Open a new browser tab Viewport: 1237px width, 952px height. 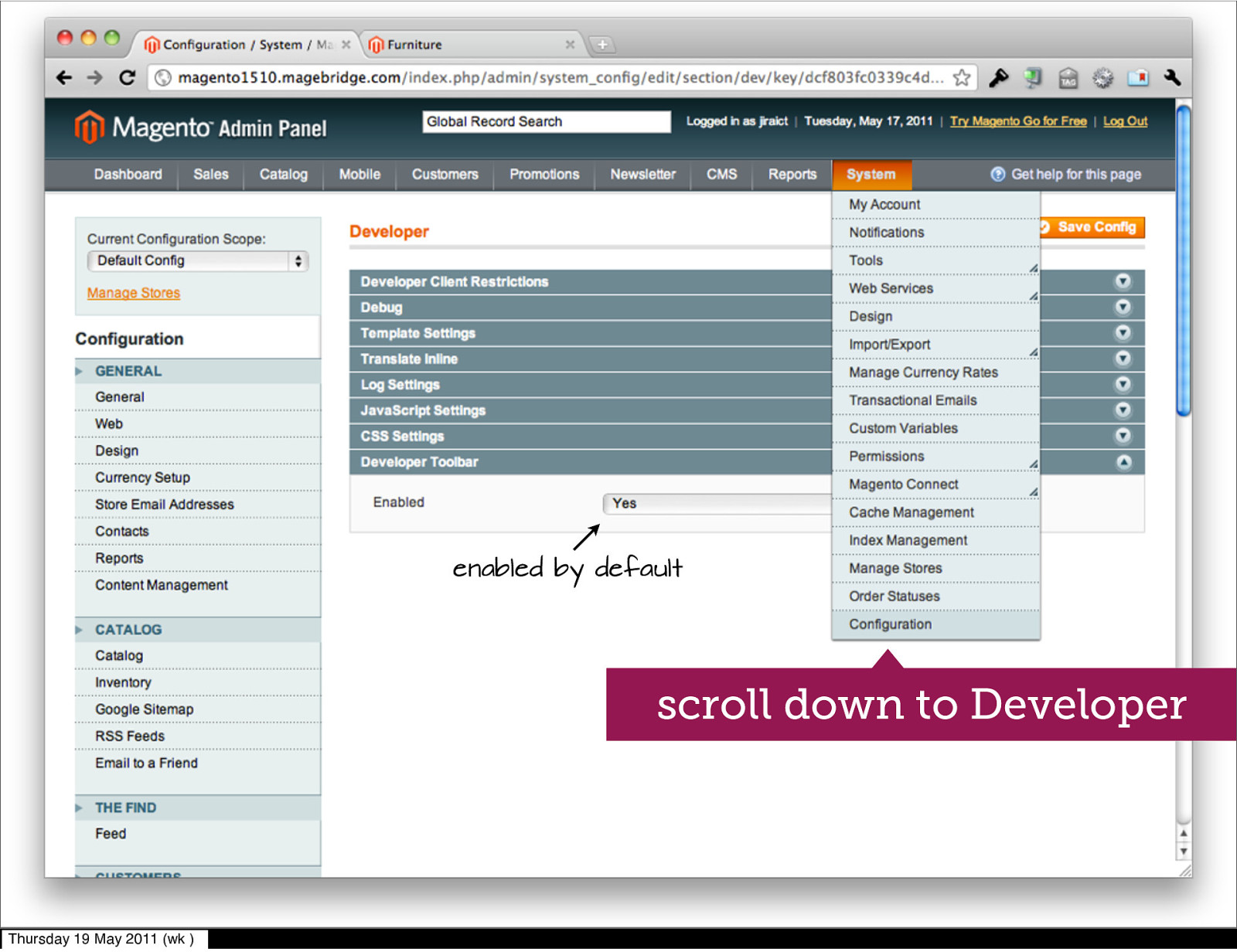click(602, 45)
